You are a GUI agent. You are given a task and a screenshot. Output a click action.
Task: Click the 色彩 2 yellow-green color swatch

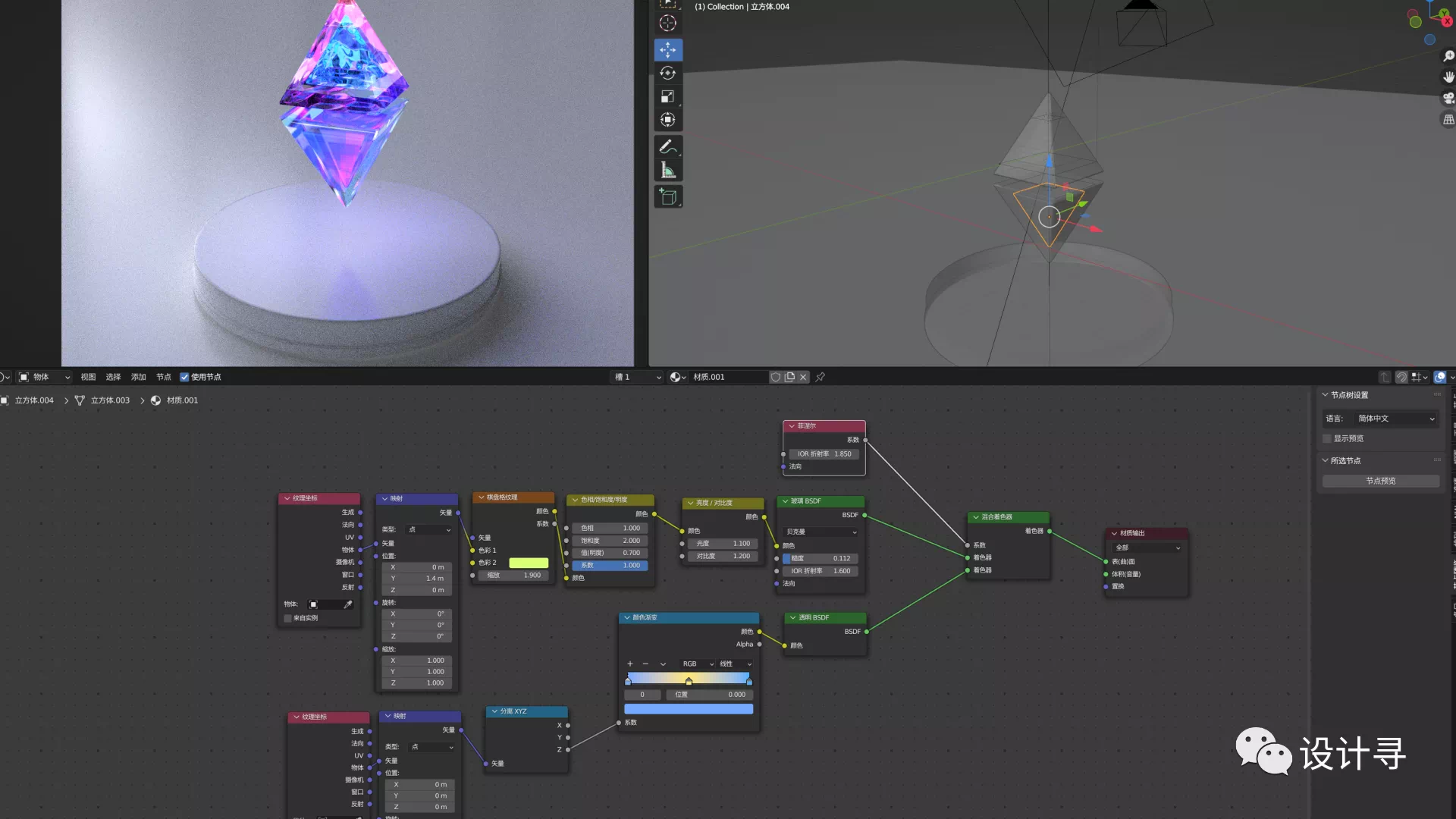click(529, 563)
